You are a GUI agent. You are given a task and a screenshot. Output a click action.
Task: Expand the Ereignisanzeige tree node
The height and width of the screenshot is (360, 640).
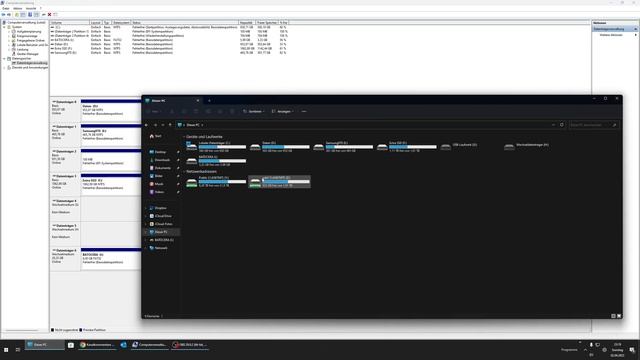click(x=9, y=36)
